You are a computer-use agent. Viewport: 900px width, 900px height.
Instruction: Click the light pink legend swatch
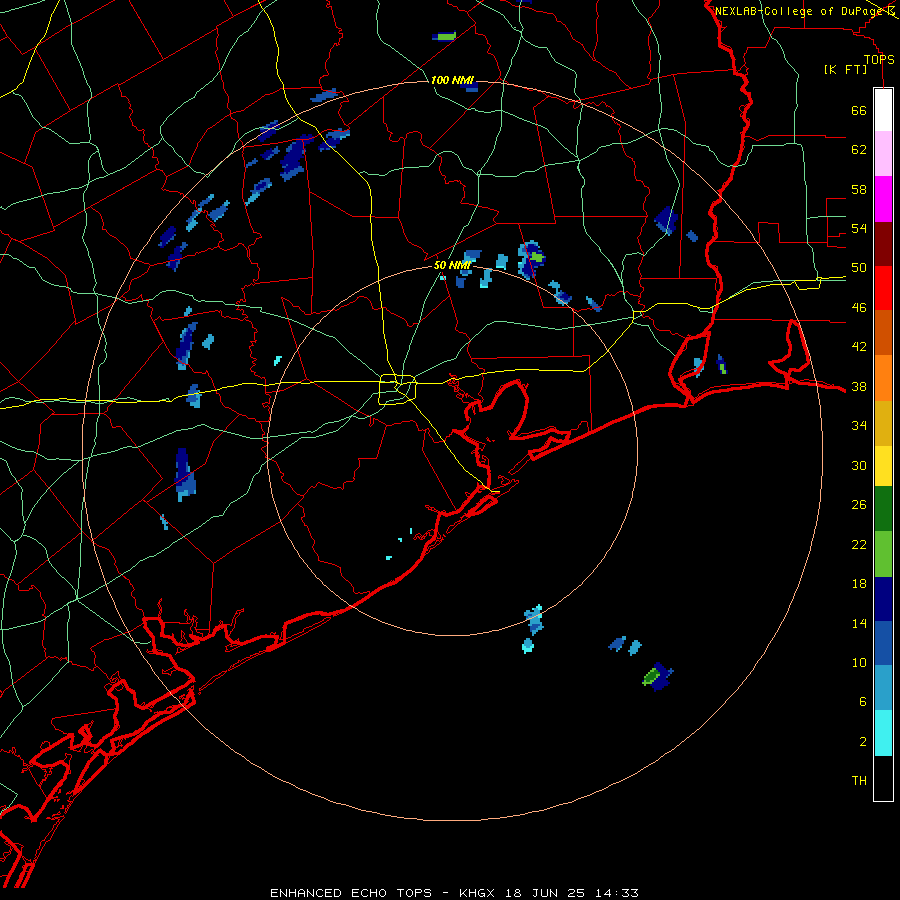click(x=883, y=154)
